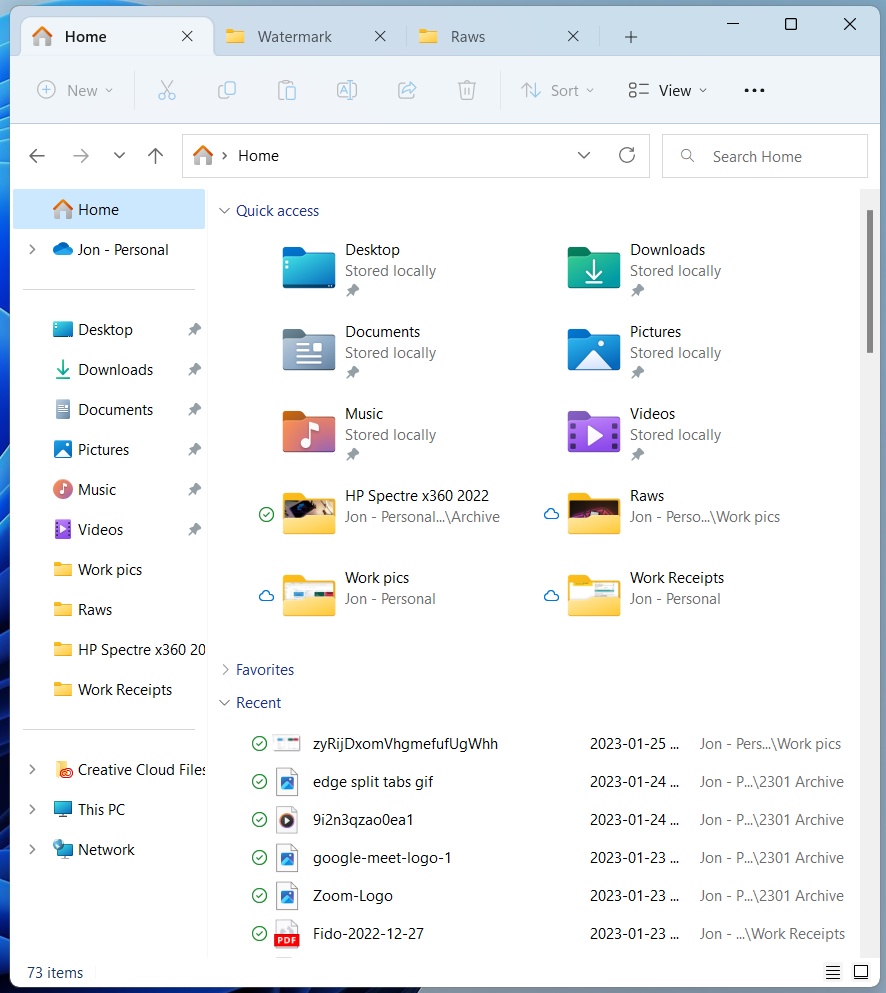Open the See more ellipsis menu

point(754,90)
